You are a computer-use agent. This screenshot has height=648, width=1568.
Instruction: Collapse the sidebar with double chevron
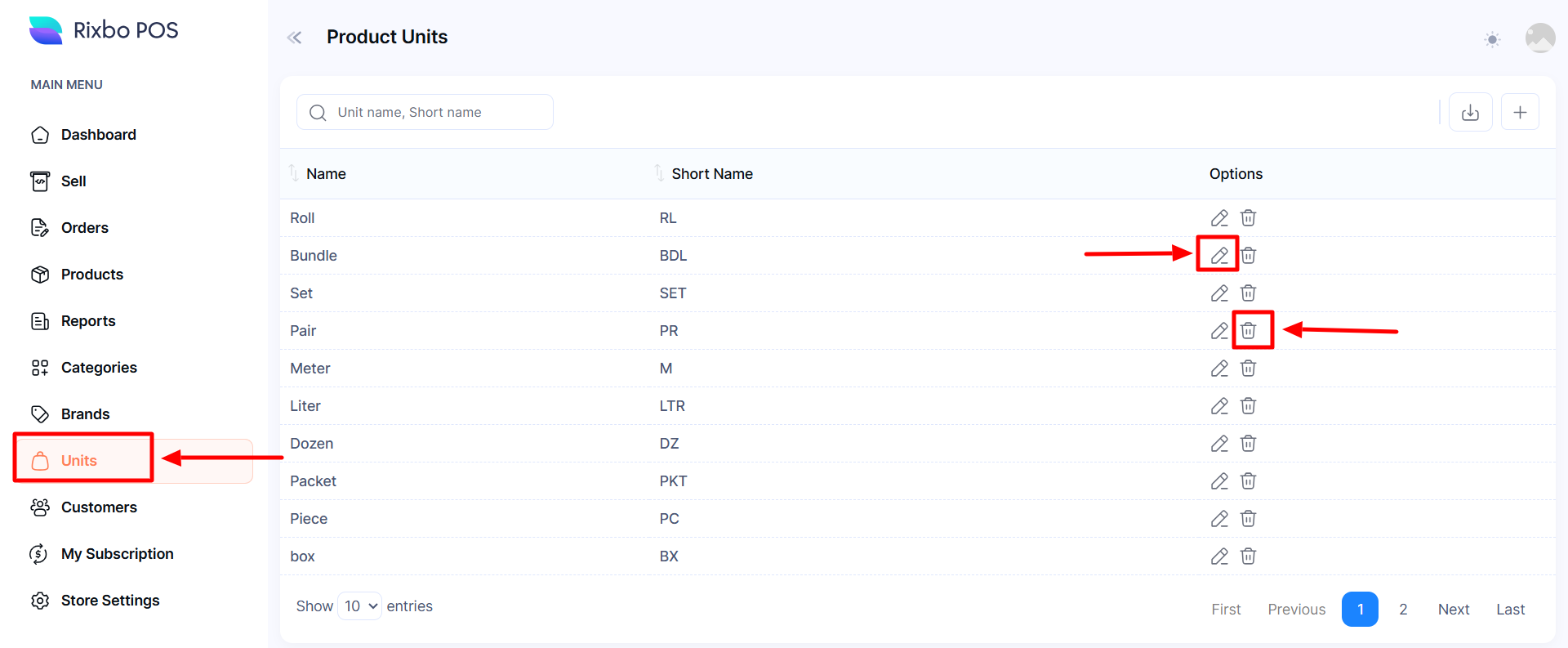[295, 38]
